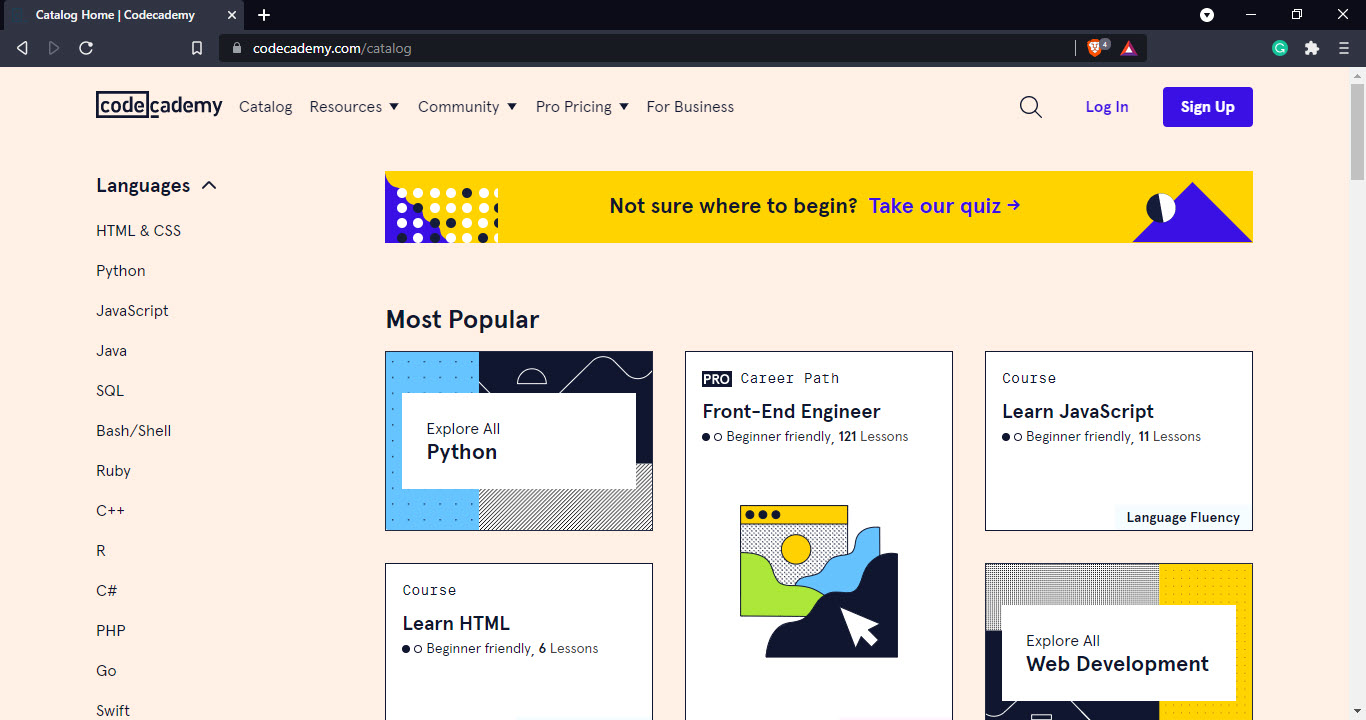Click the Brave Rewards triangle icon
The height and width of the screenshot is (720, 1366).
coord(1129,48)
